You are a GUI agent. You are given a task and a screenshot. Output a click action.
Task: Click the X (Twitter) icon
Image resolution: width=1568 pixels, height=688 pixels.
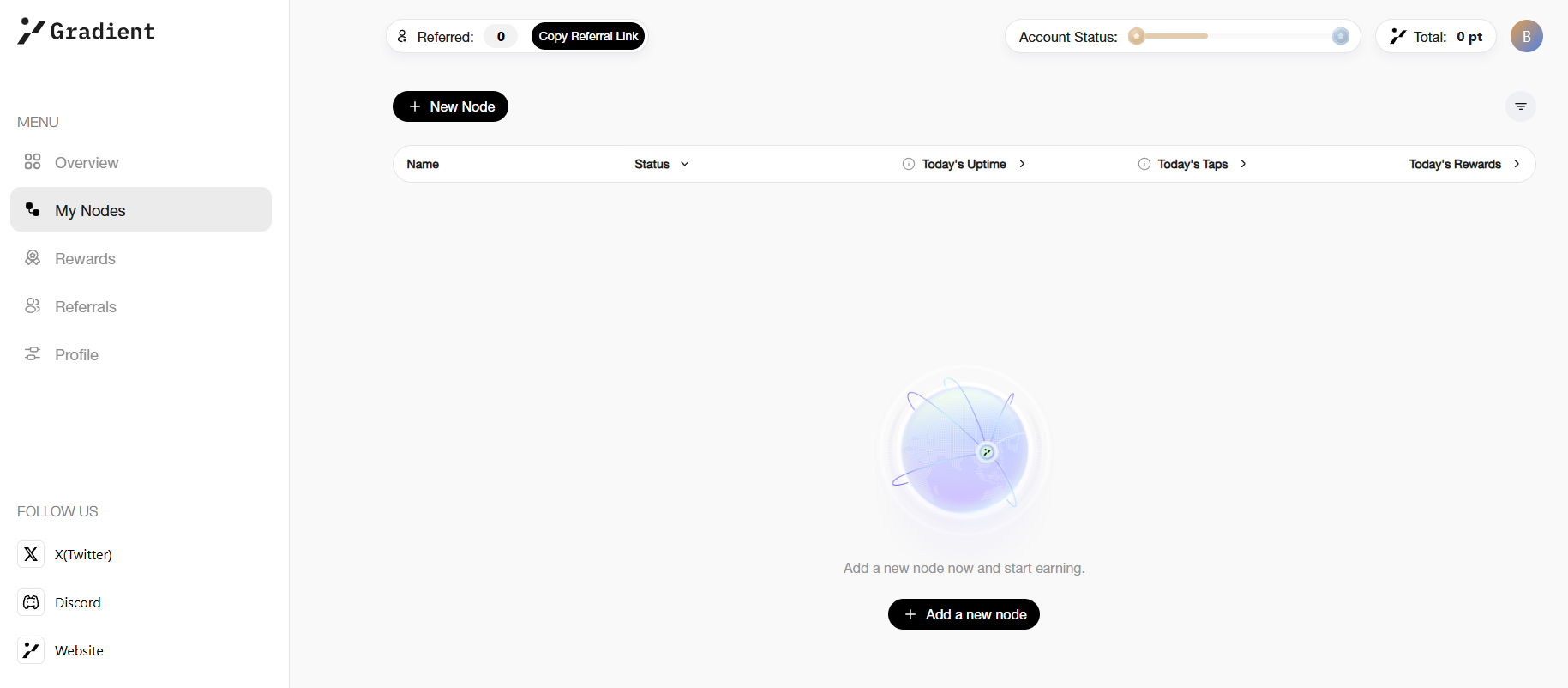pos(31,554)
